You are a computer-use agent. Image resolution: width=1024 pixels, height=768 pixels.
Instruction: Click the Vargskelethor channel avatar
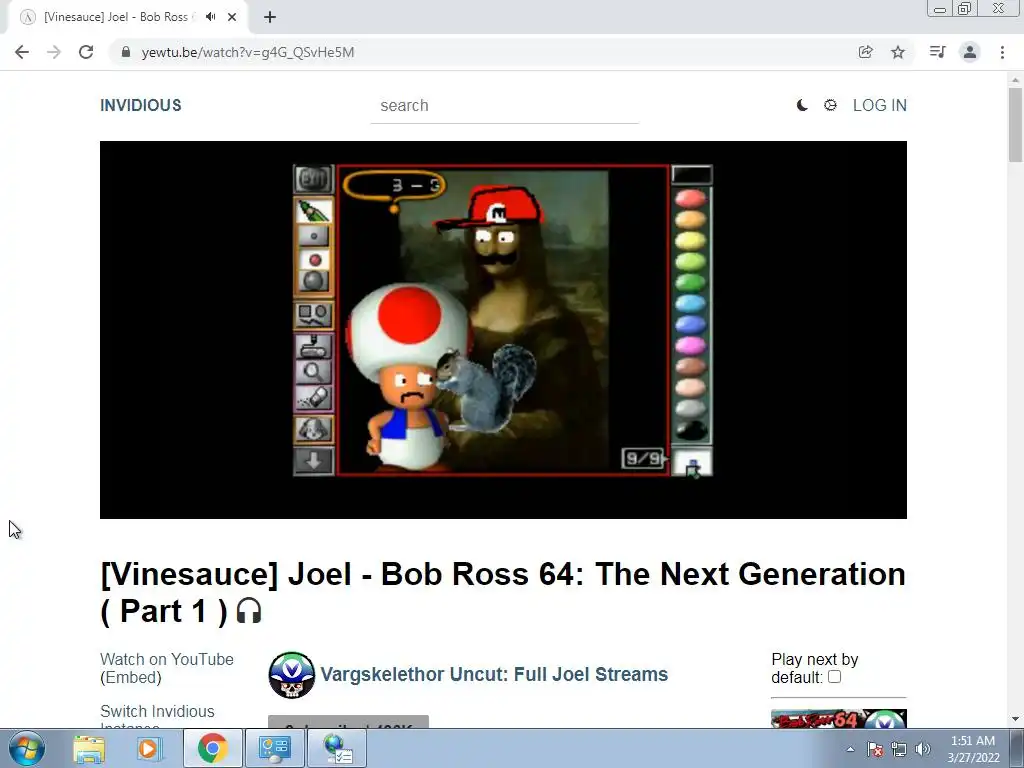pos(291,675)
